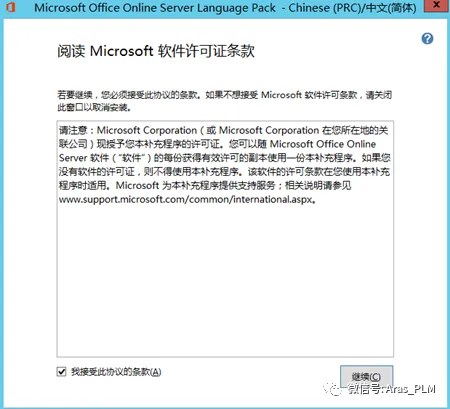
Task: Click the 联公司 second line of license
Action: pos(217,144)
